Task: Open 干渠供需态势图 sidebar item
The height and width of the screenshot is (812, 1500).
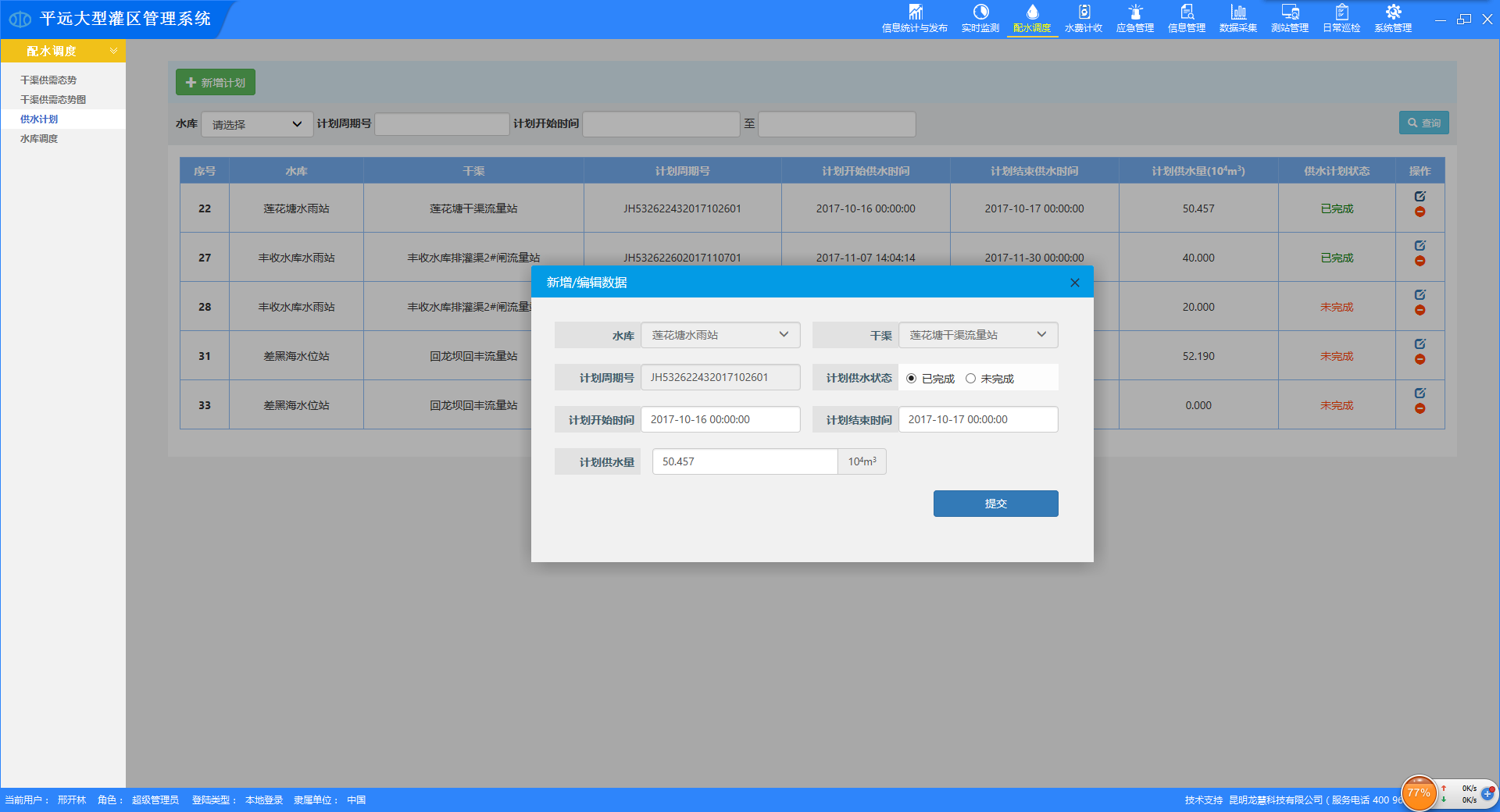Action: [x=53, y=100]
